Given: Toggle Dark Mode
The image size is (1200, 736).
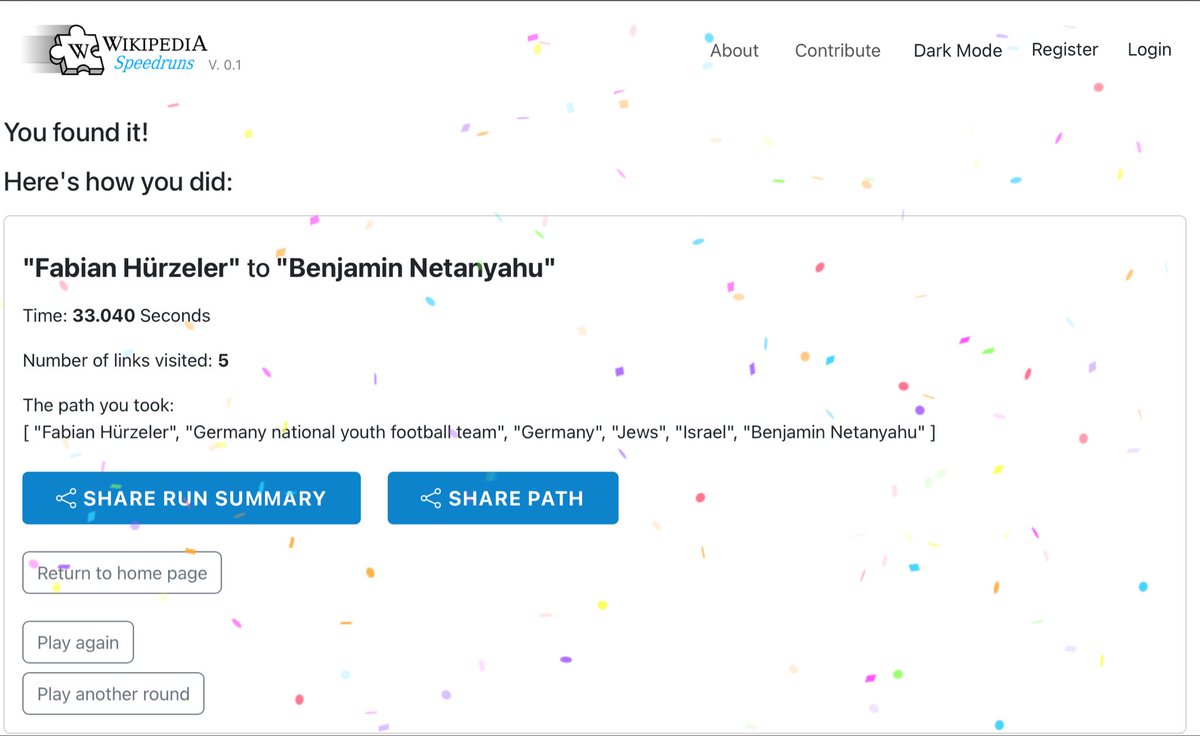Looking at the screenshot, I should coord(958,50).
